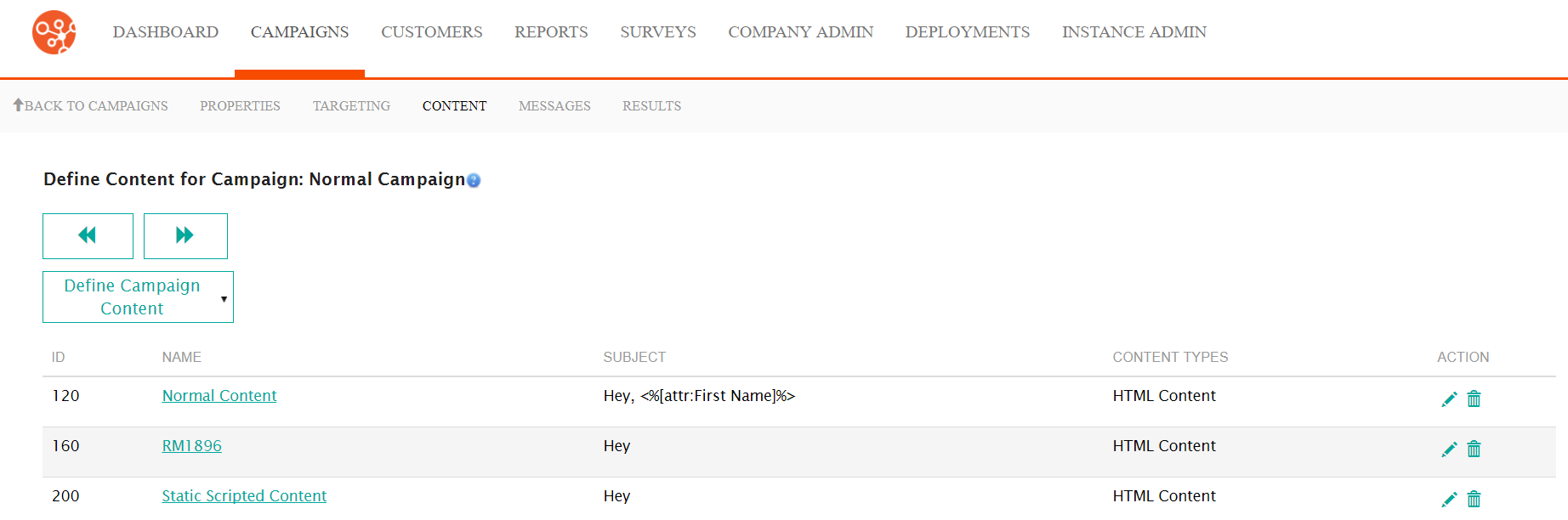
Task: Go to next step double-right arrow
Action: coord(185,235)
